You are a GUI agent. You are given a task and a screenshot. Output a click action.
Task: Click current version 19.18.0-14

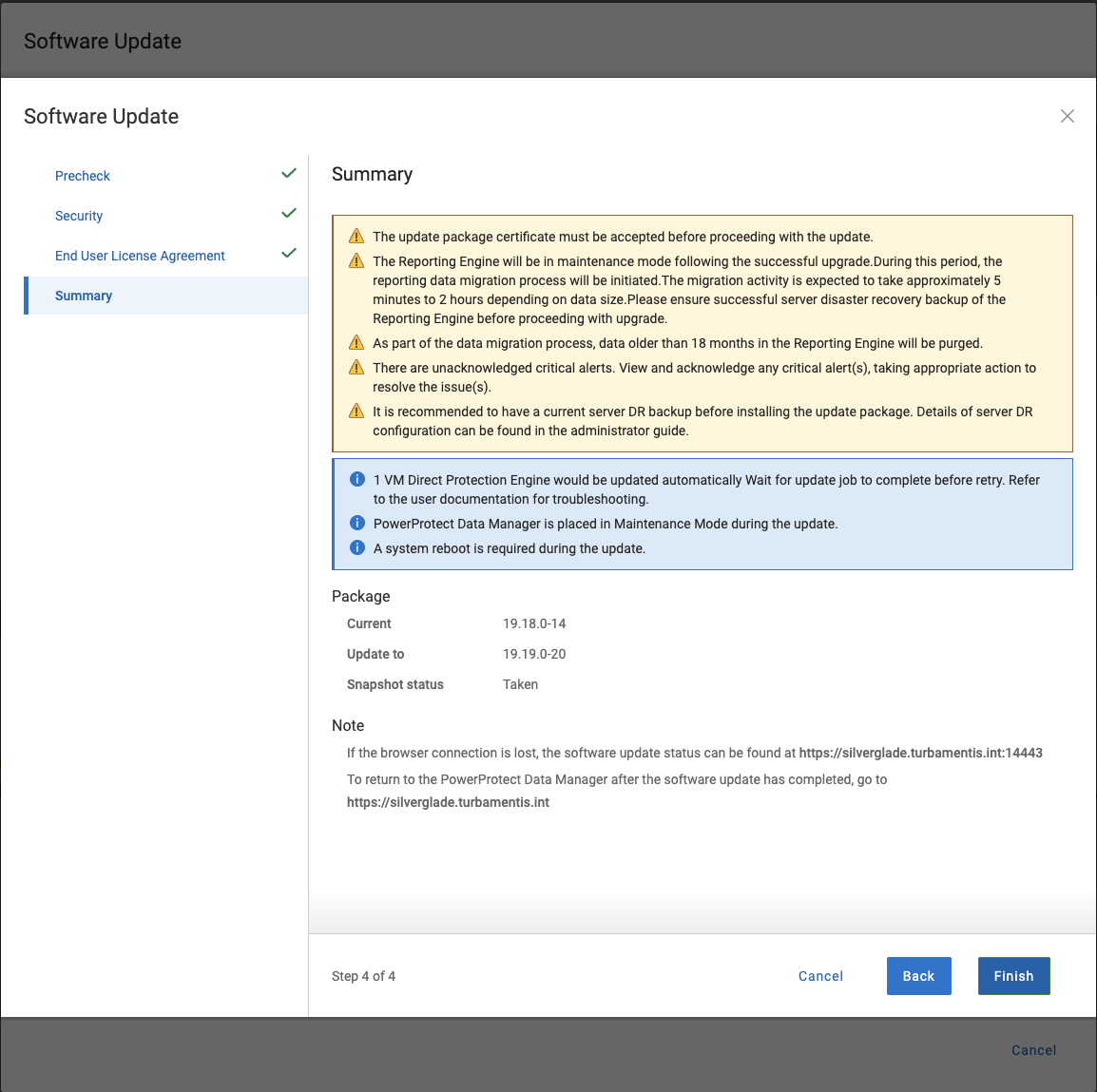(534, 623)
